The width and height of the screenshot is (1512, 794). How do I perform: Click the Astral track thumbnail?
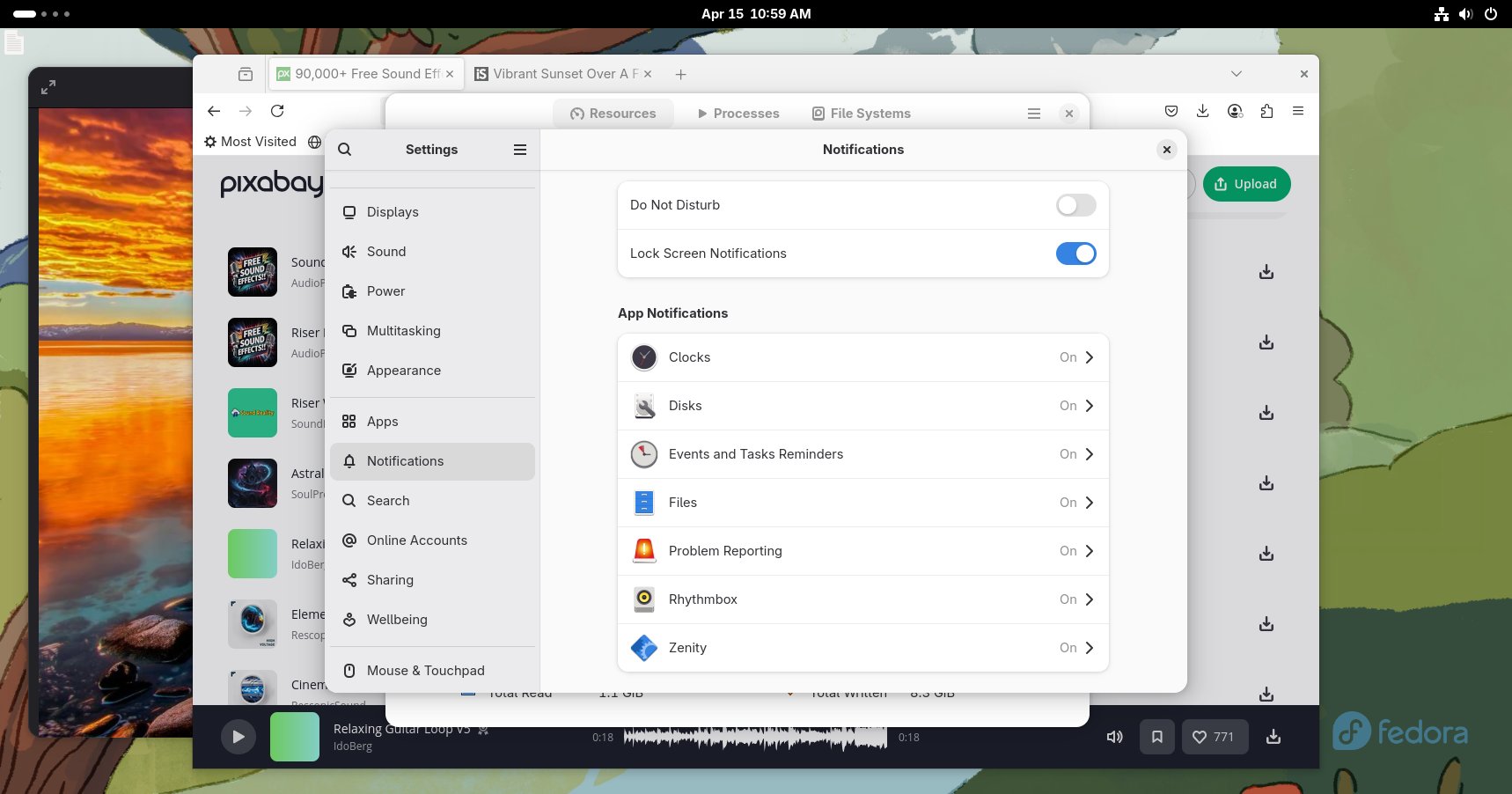(x=253, y=483)
